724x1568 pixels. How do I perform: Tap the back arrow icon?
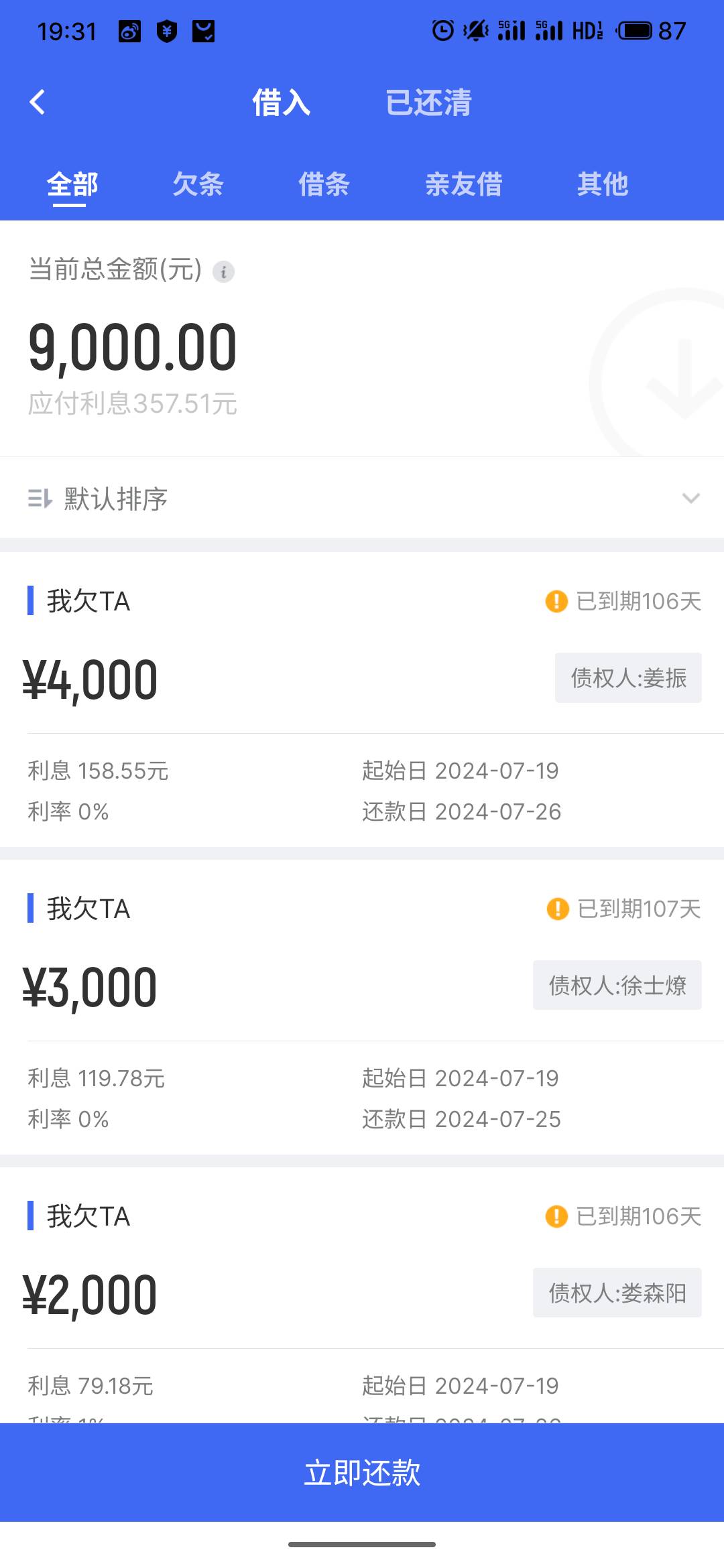(x=38, y=103)
